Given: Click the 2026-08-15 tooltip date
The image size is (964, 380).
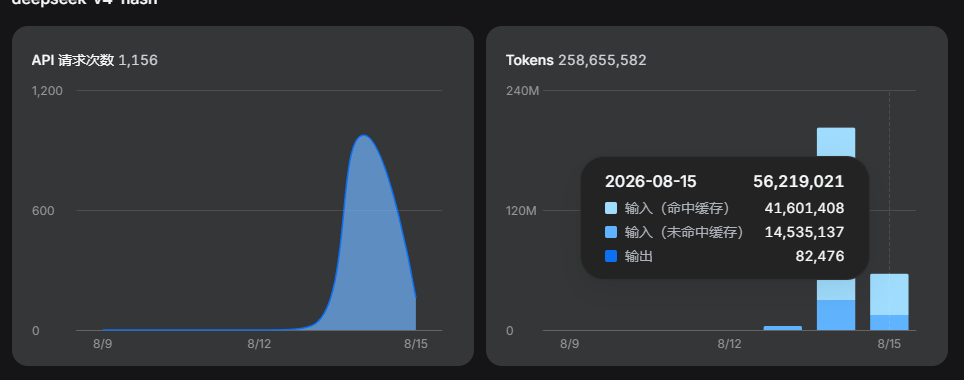Looking at the screenshot, I should 650,181.
